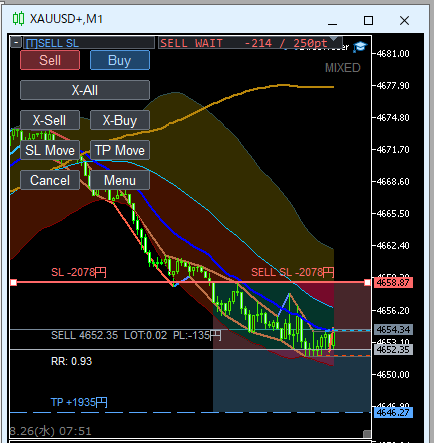Click the dropdown triangle beside 250pt
The image size is (434, 443).
point(334,39)
